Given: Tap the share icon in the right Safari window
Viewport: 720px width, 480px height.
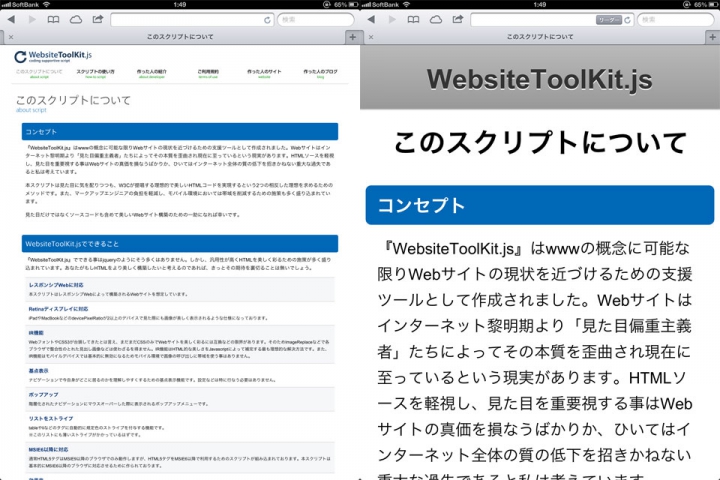Looking at the screenshot, I should click(458, 19).
